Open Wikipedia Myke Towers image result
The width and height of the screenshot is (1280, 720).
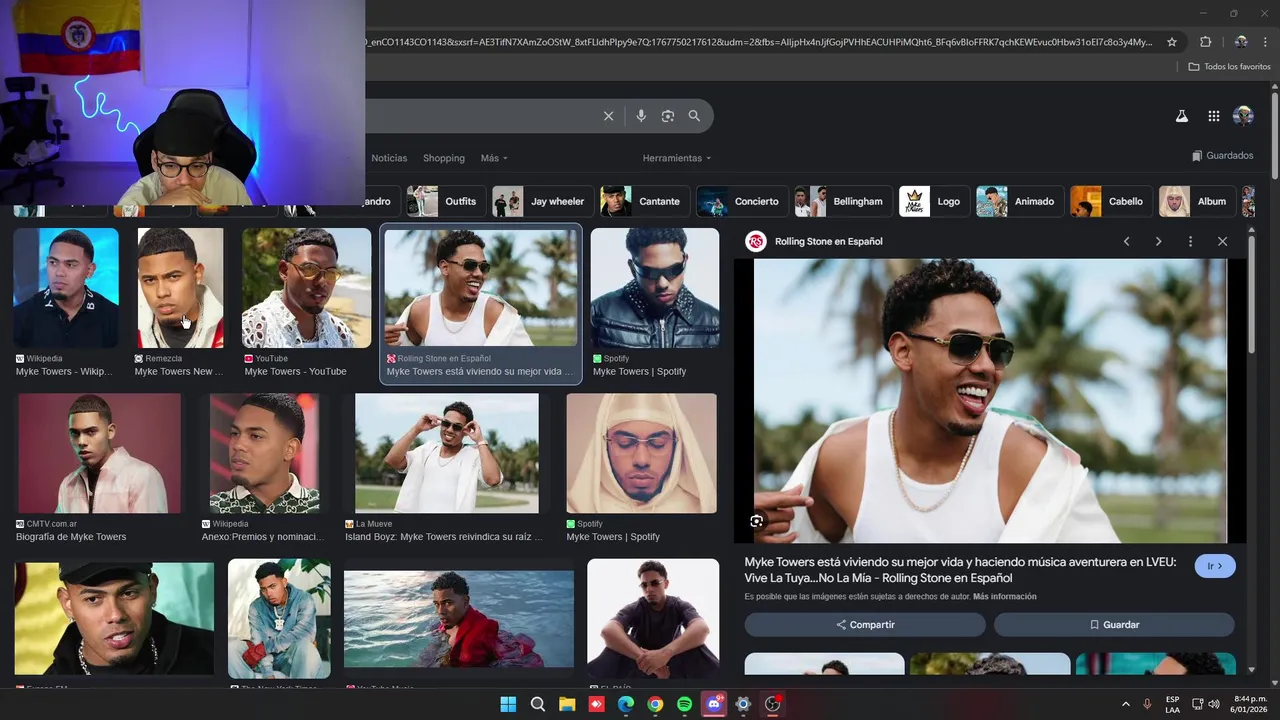pyautogui.click(x=66, y=288)
